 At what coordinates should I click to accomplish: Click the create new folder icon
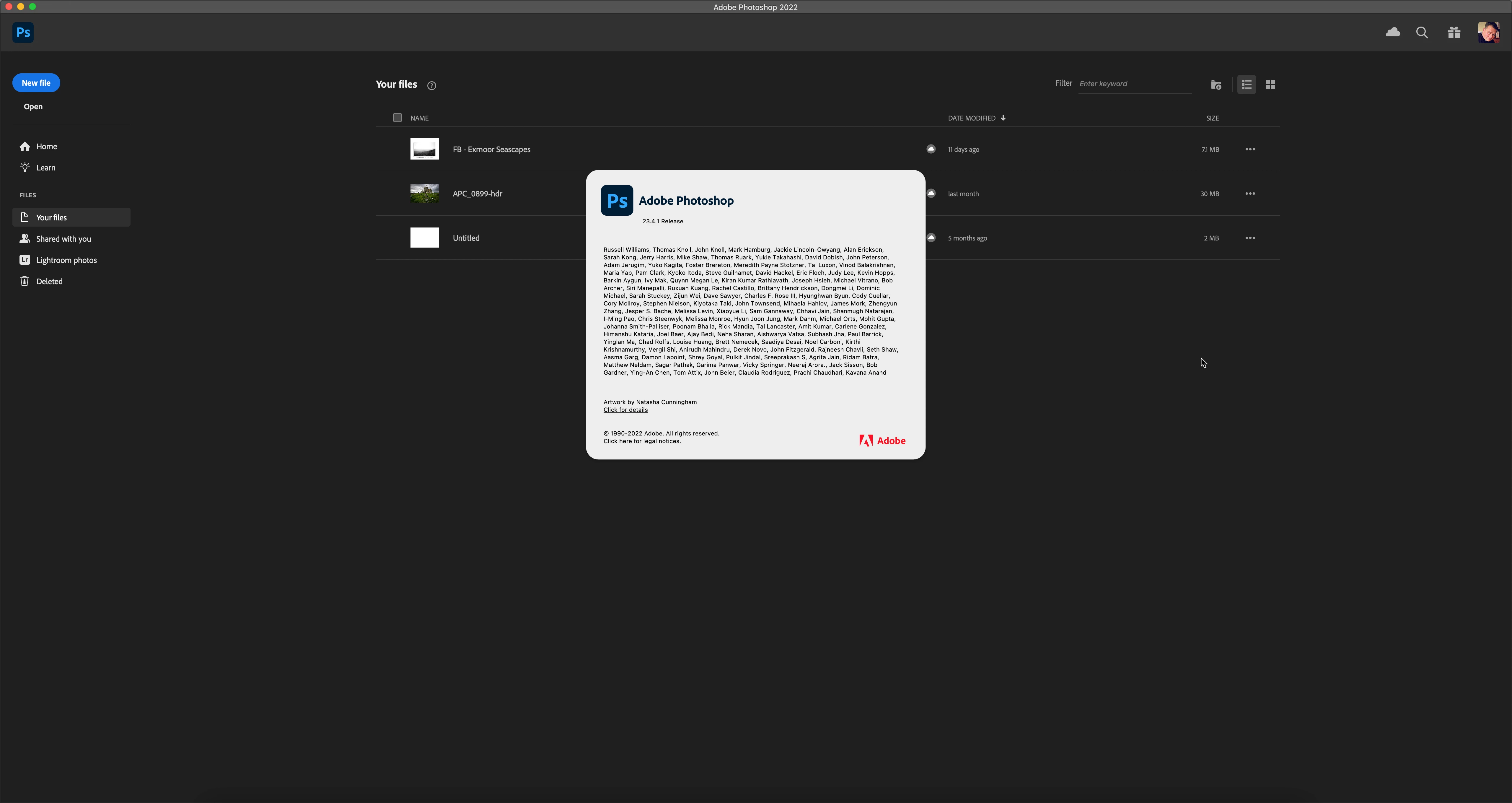(x=1216, y=84)
